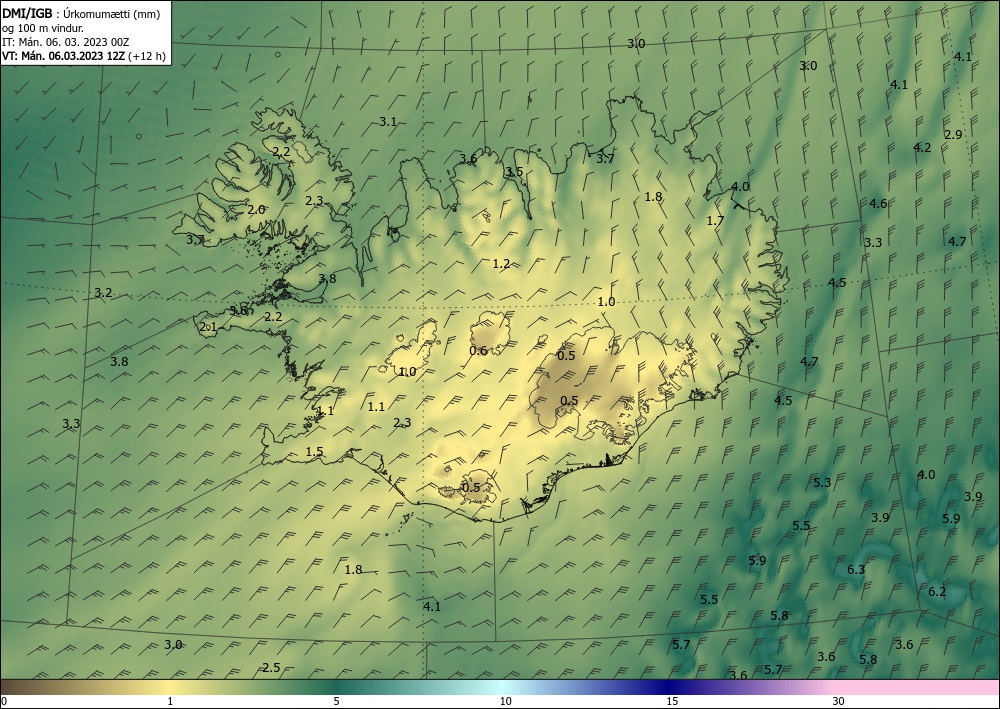This screenshot has width=1000, height=709.
Task: Click the '3.5' value on the north coast
Action: pos(514,172)
